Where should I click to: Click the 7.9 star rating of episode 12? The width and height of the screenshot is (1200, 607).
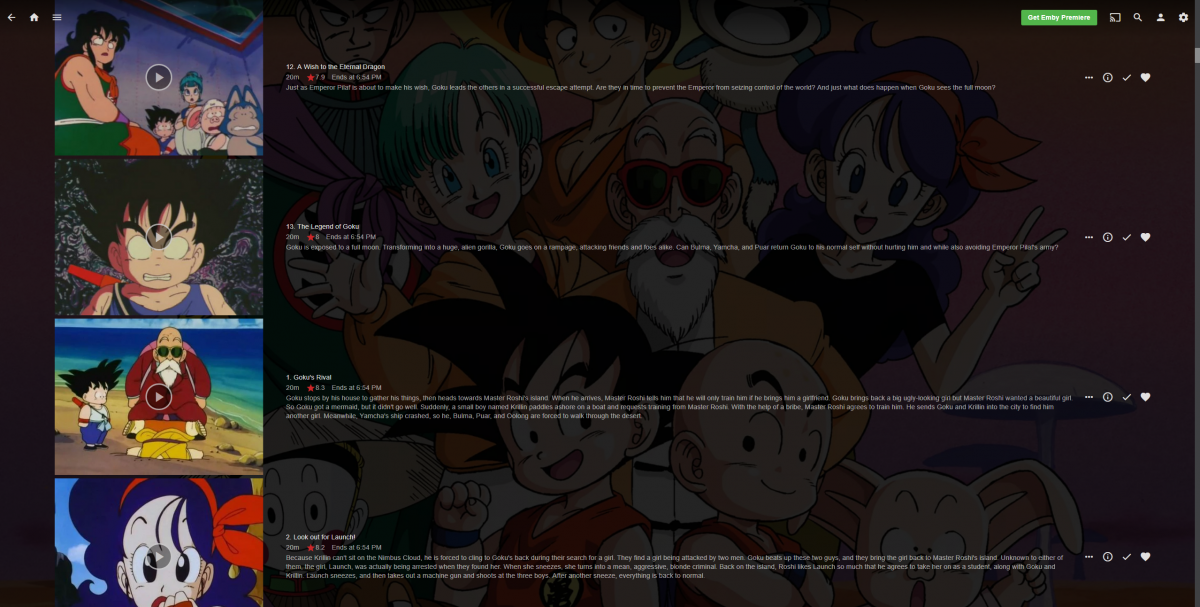[x=316, y=77]
